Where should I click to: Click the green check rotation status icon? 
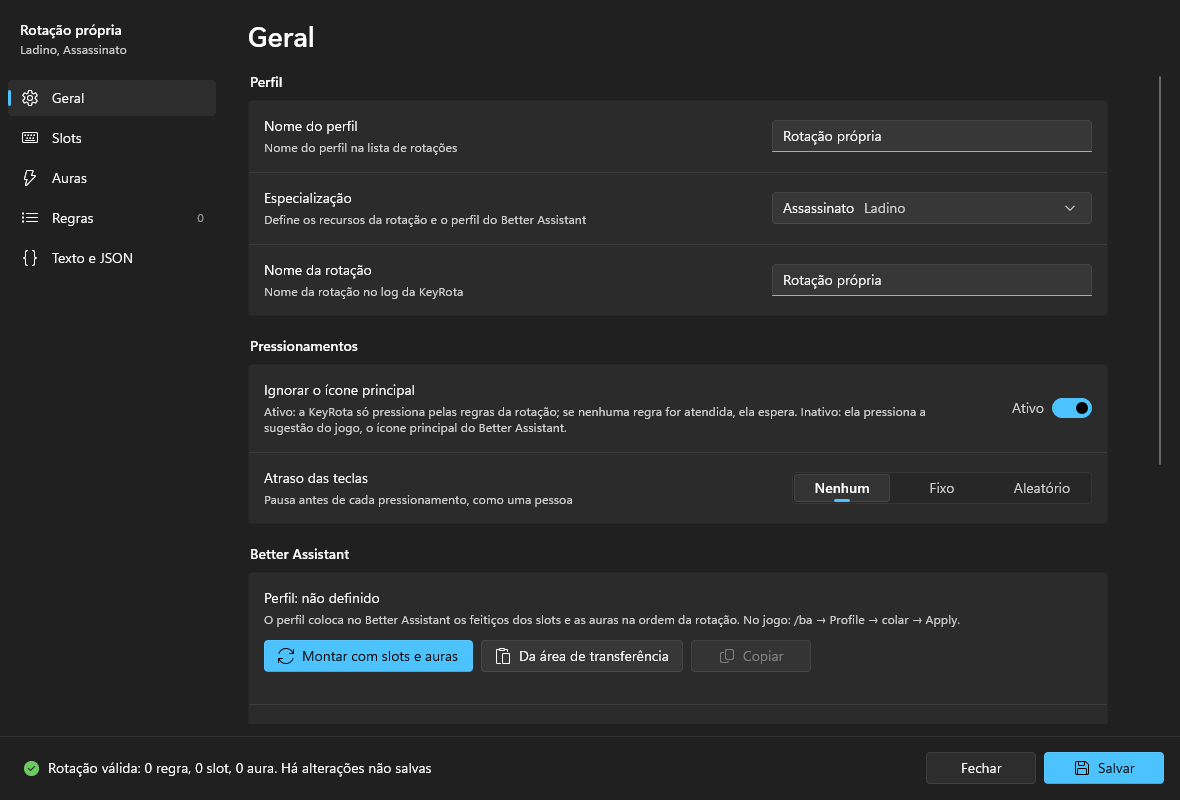(31, 768)
